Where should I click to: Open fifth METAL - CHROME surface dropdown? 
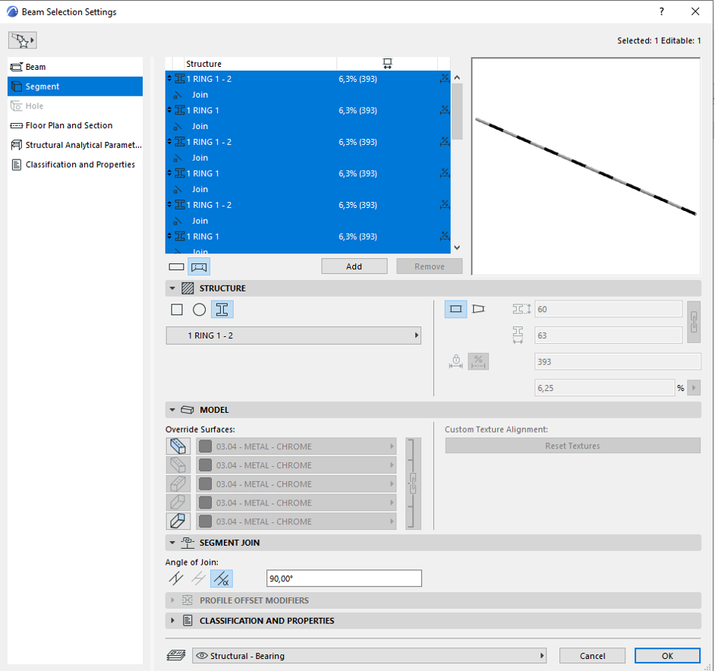click(296, 521)
